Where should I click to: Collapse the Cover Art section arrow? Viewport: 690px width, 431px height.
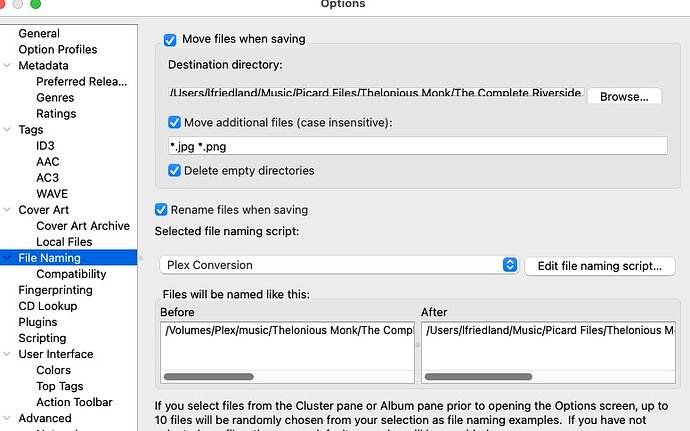[9, 210]
